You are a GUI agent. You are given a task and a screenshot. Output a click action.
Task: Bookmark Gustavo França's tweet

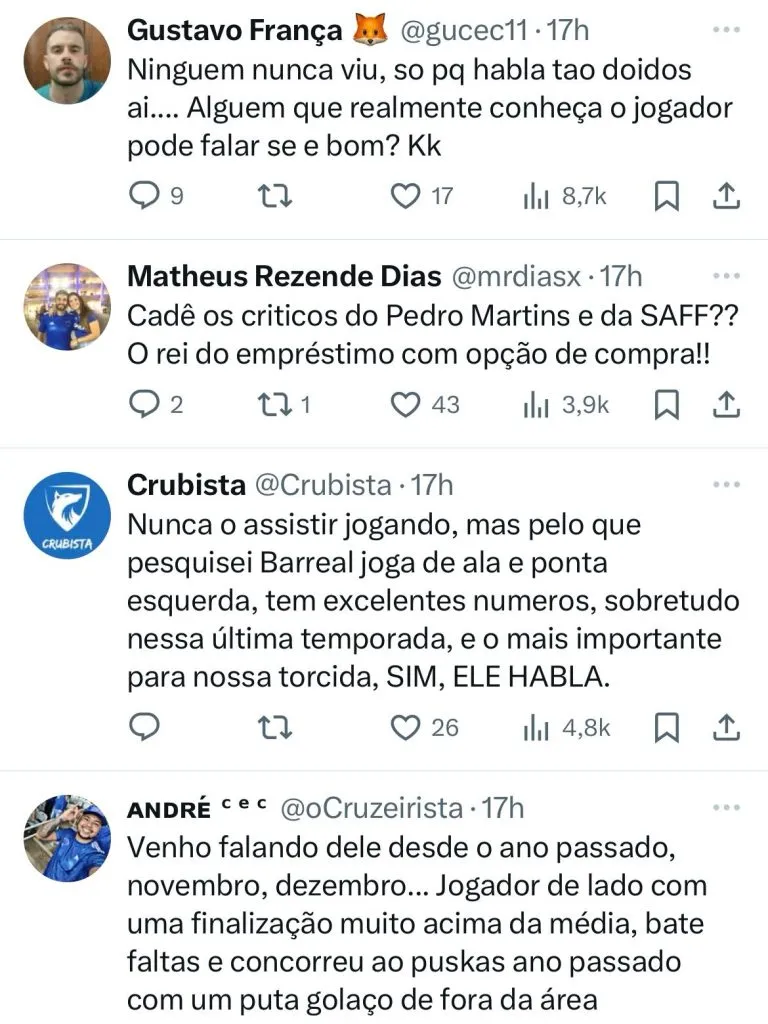666,196
